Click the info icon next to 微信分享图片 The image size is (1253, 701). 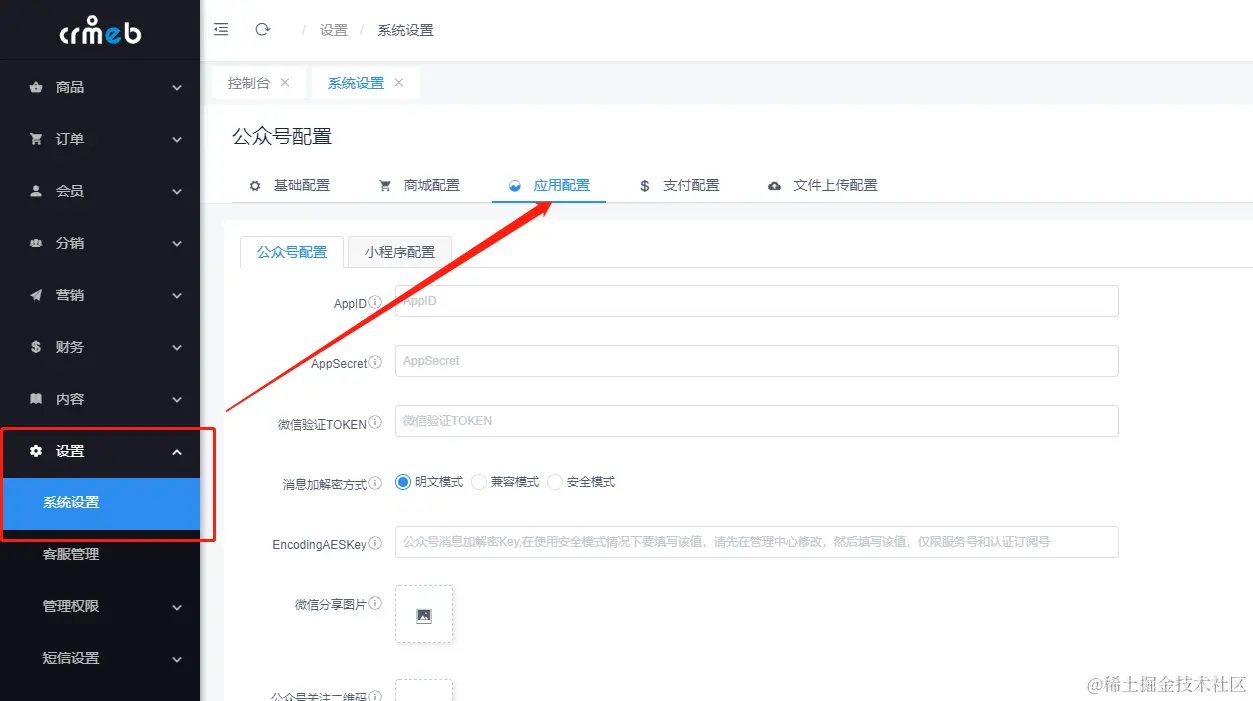375,603
